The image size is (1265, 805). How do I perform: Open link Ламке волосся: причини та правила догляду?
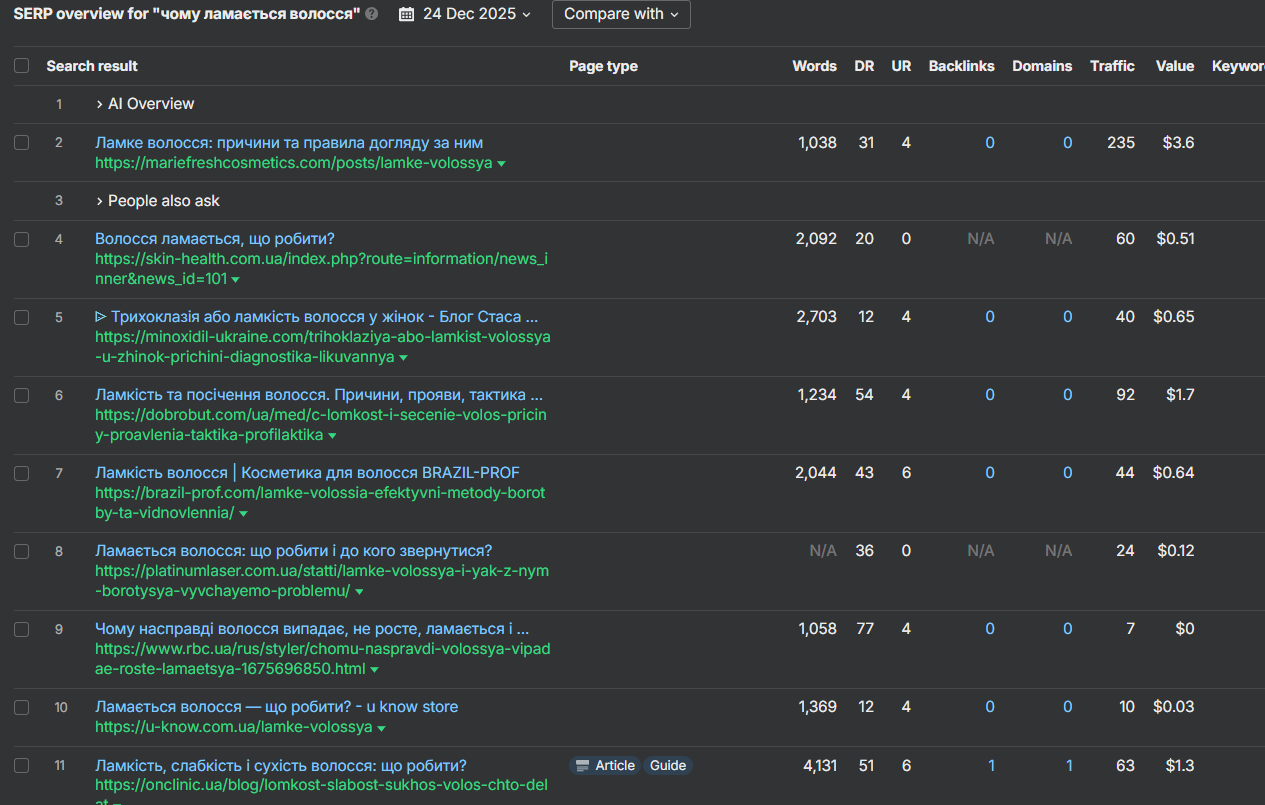coord(289,143)
